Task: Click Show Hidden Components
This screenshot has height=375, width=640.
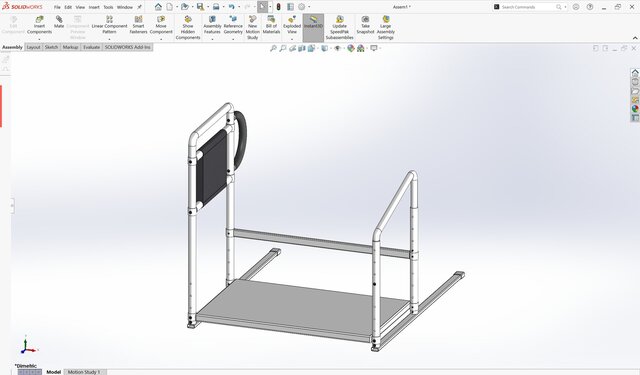Action: click(188, 27)
